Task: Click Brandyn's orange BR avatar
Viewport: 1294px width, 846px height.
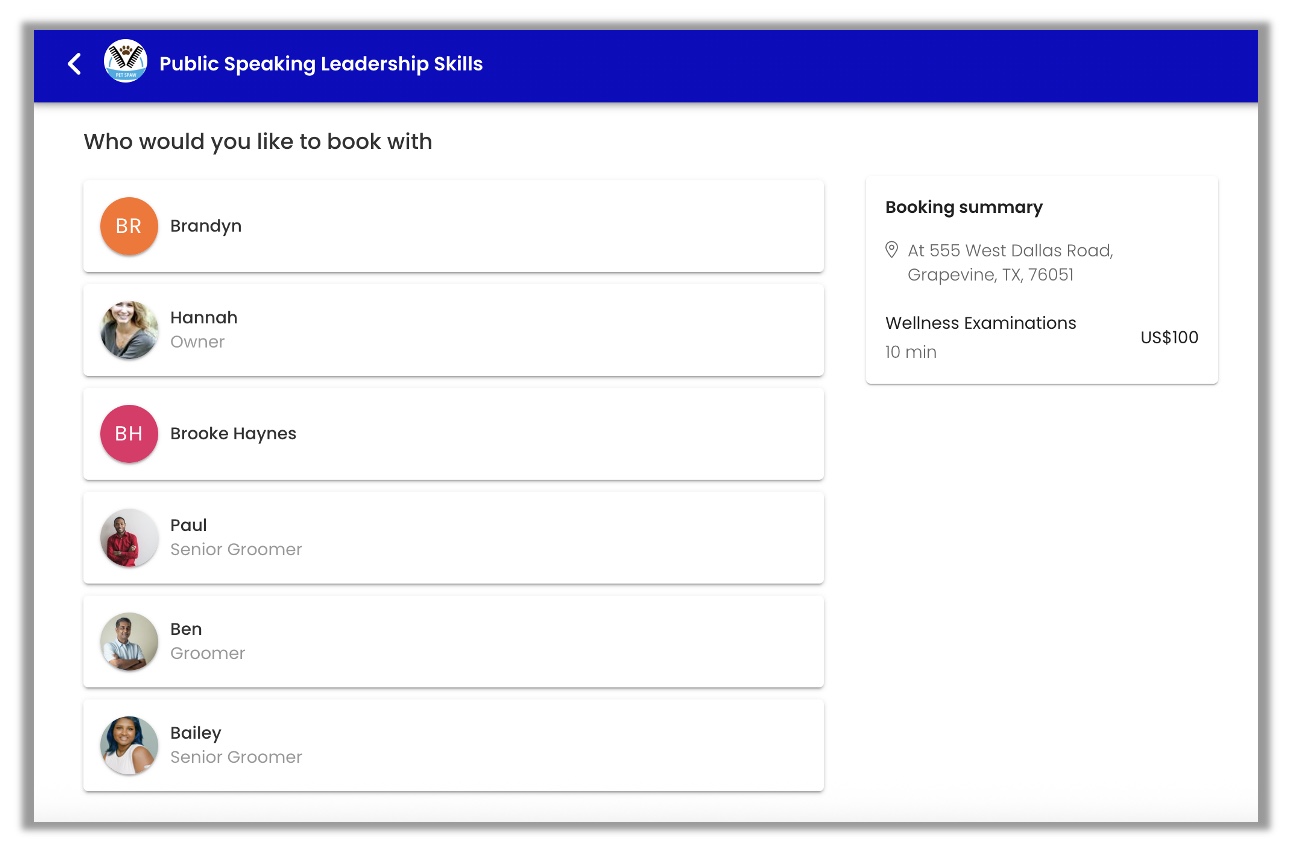Action: (x=129, y=226)
